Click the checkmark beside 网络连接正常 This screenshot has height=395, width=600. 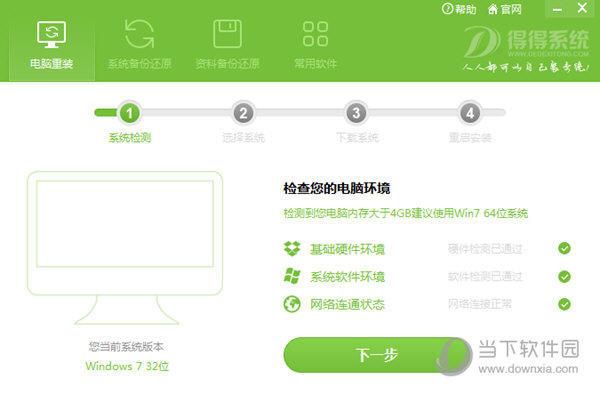[564, 304]
